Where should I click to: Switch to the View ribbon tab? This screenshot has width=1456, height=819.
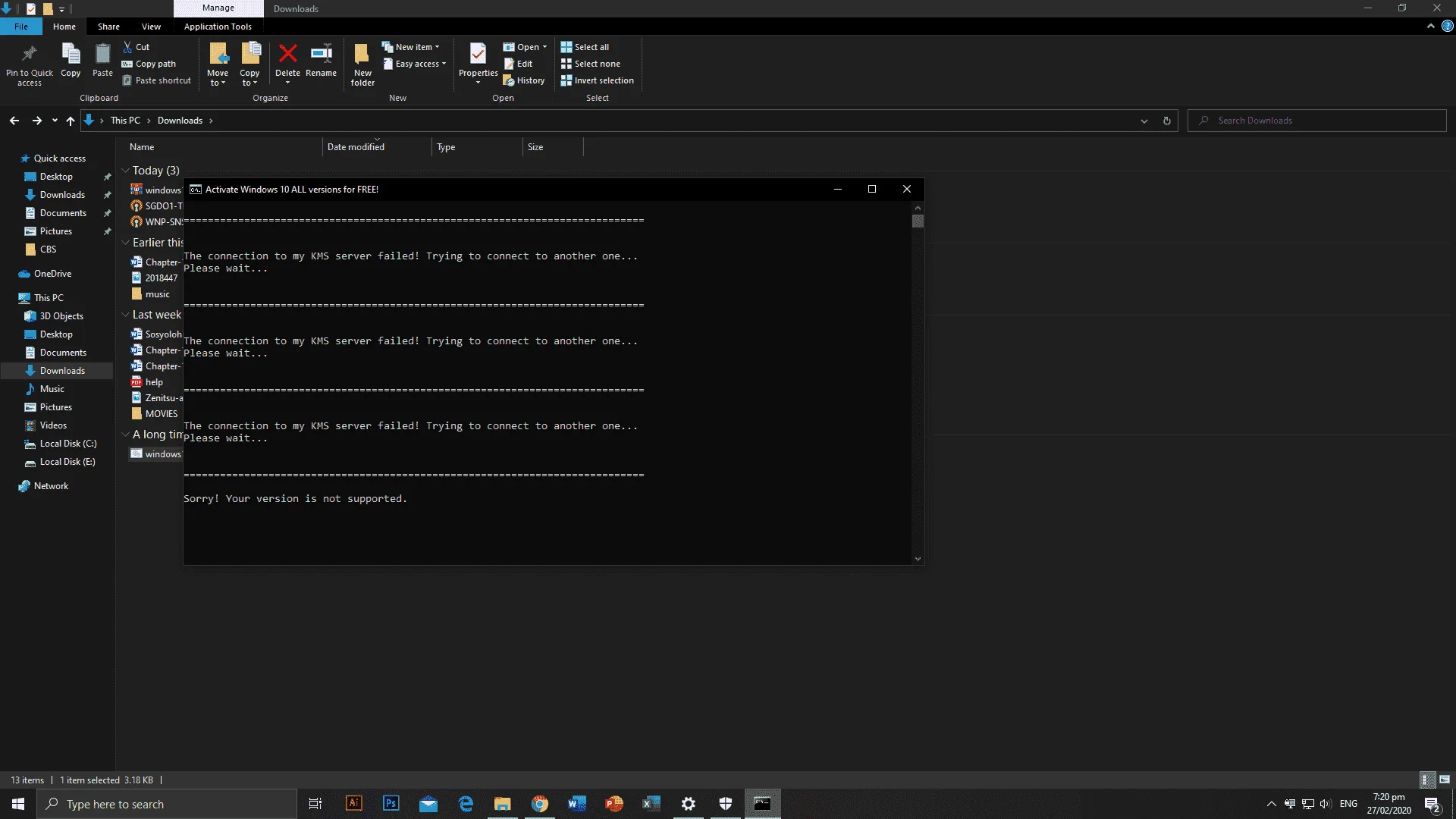151,27
